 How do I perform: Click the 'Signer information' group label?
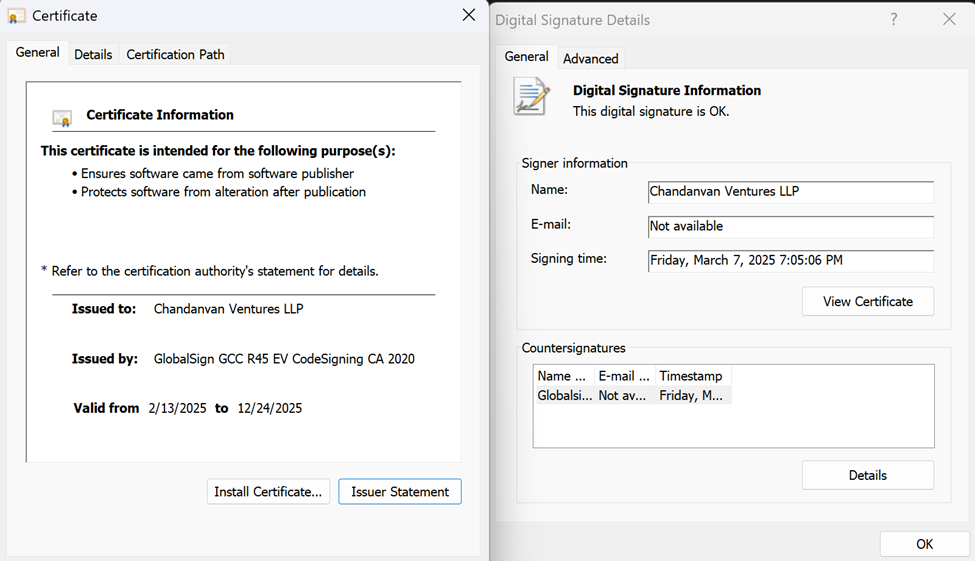coord(575,164)
